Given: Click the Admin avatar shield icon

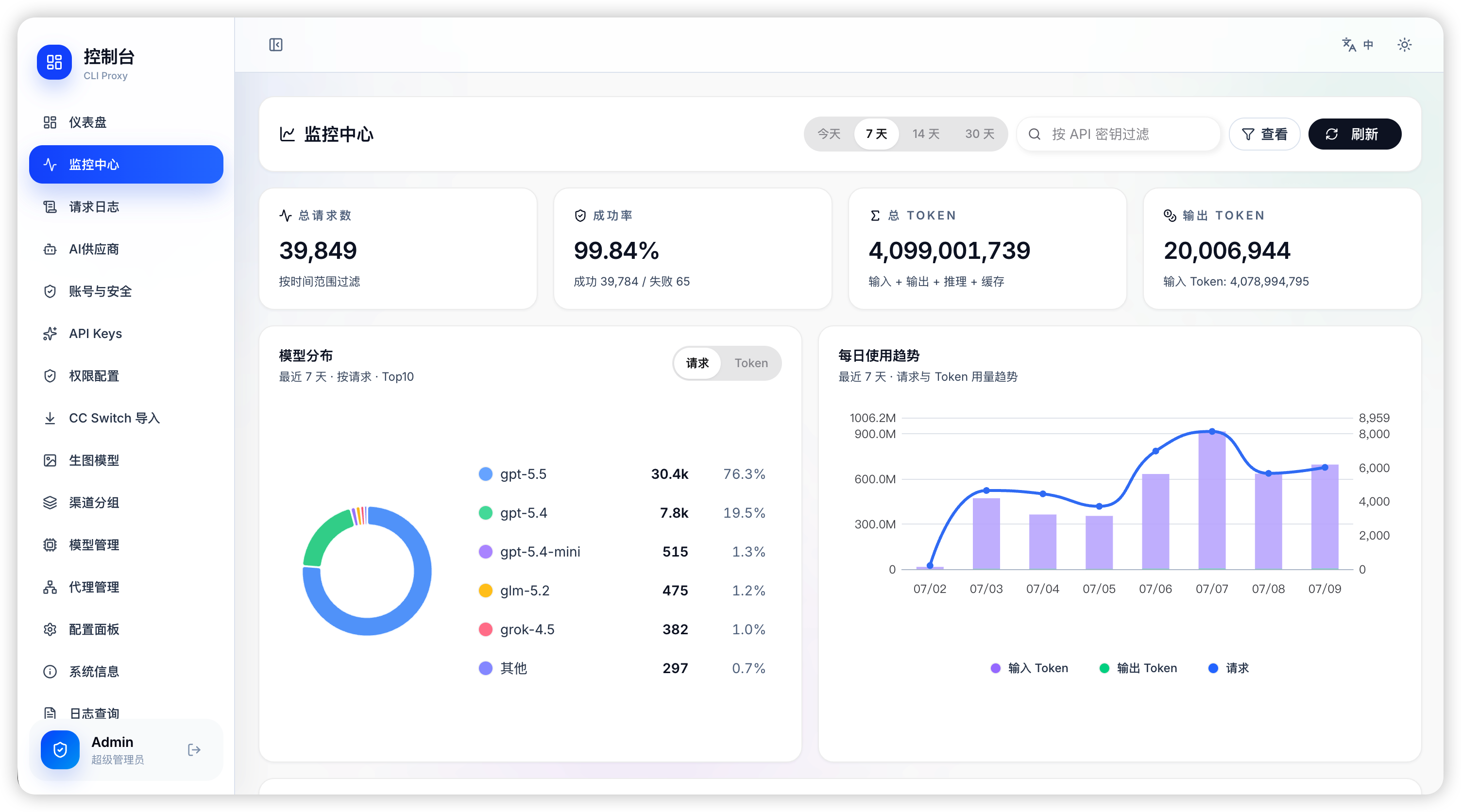Looking at the screenshot, I should 60,750.
